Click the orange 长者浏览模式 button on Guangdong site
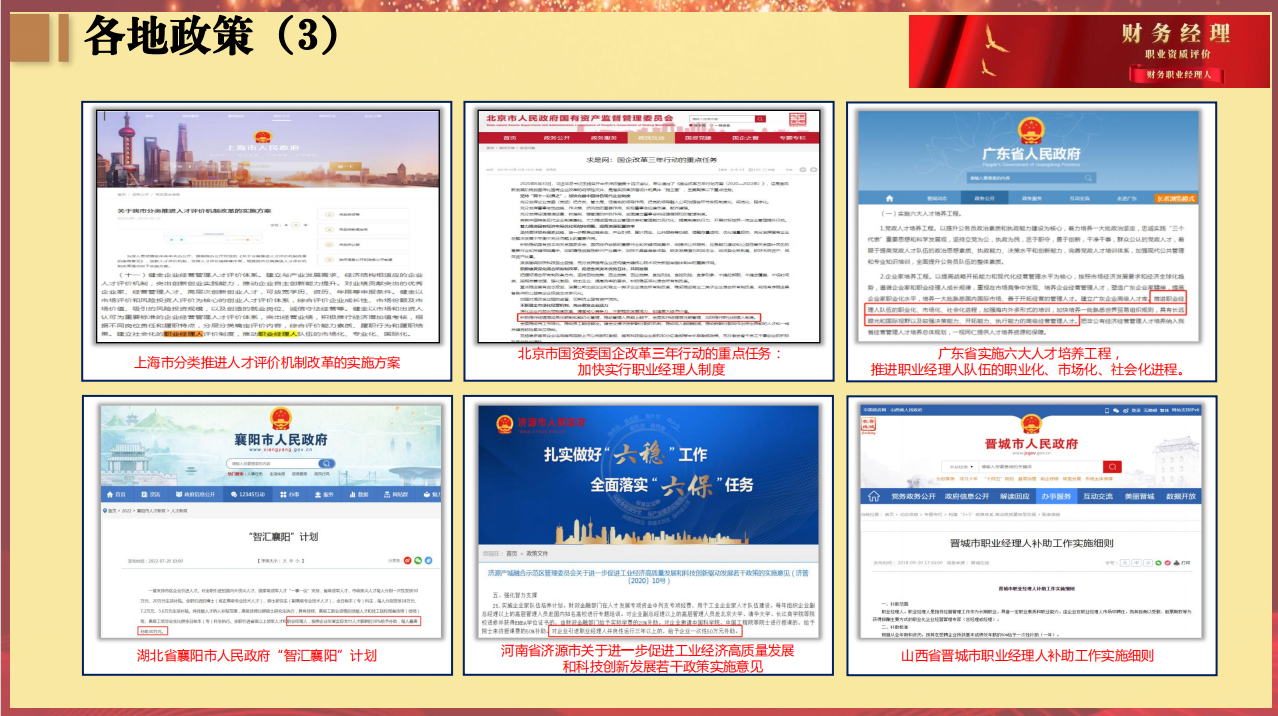Image resolution: width=1278 pixels, height=716 pixels. pos(1176,198)
